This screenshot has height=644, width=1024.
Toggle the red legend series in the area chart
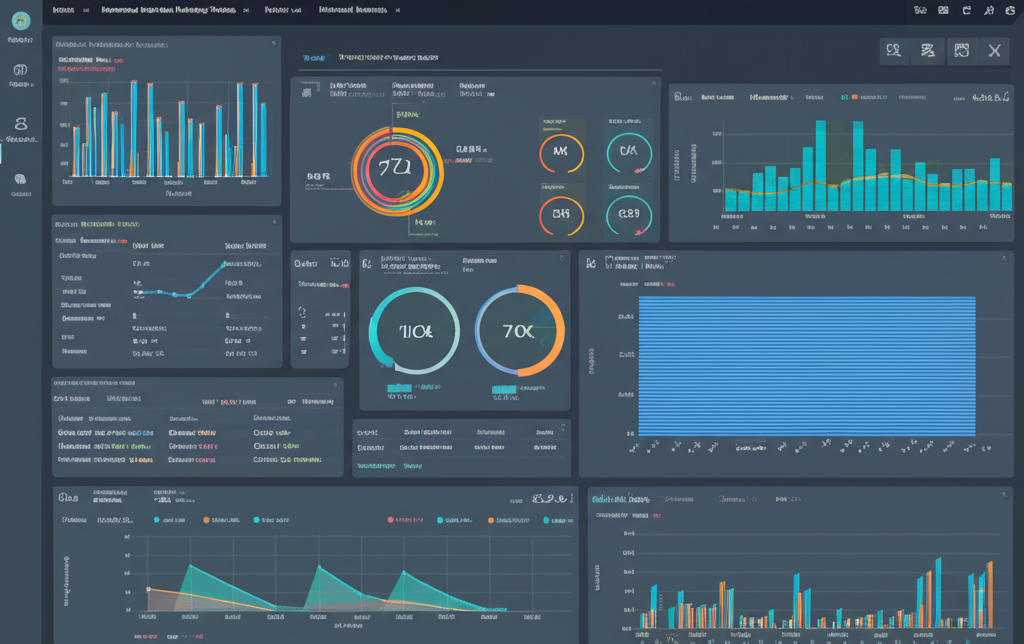(391, 520)
